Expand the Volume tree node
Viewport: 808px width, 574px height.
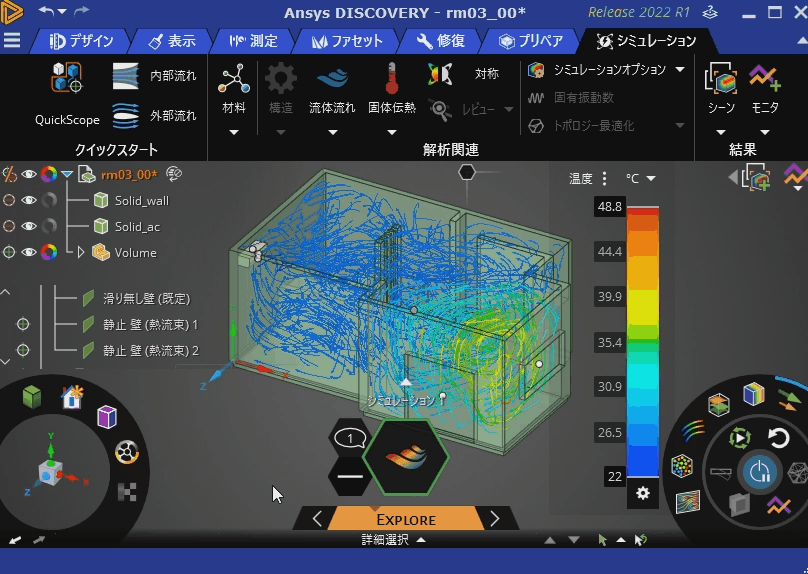[x=80, y=252]
